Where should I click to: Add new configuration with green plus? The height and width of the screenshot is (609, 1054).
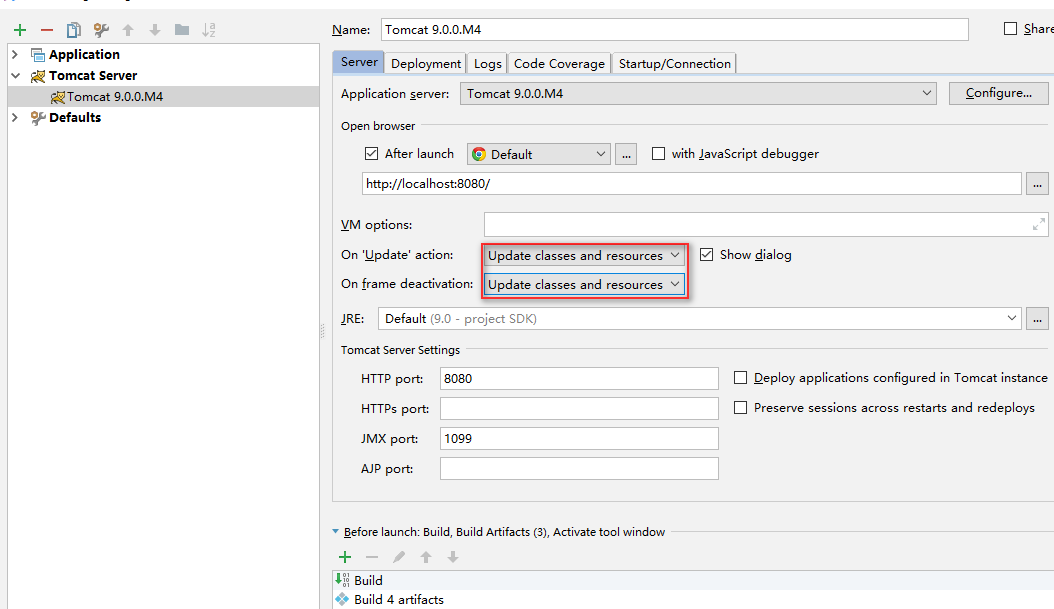point(20,30)
